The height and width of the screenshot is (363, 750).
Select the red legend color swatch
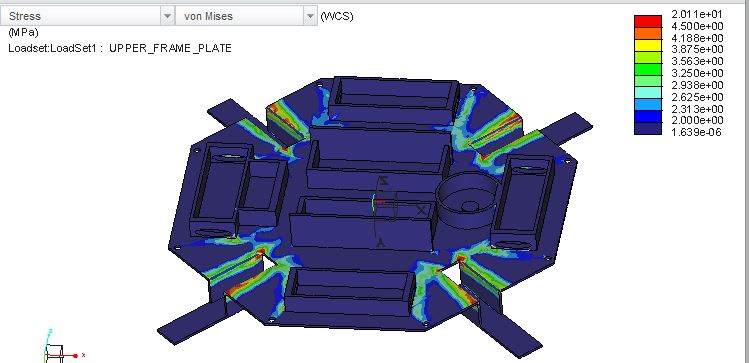648,21
